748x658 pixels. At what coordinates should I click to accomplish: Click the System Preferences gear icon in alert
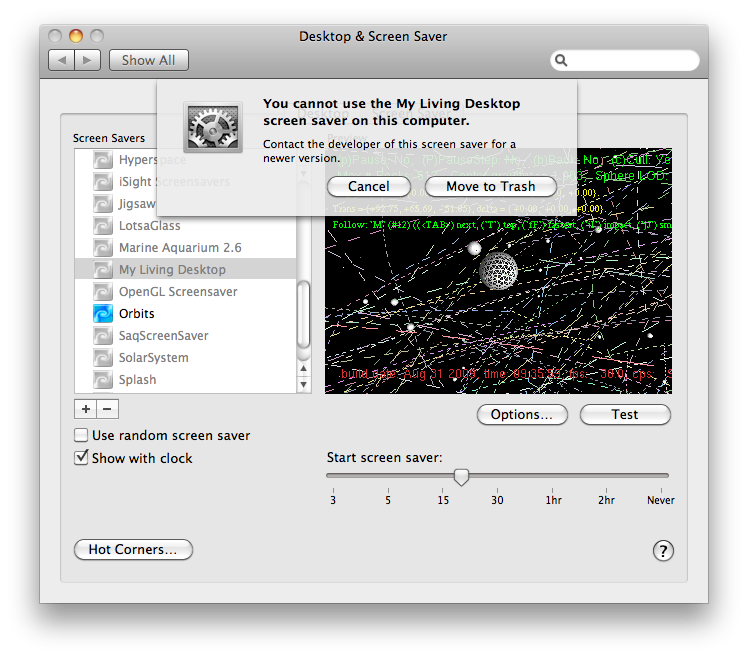(x=214, y=127)
